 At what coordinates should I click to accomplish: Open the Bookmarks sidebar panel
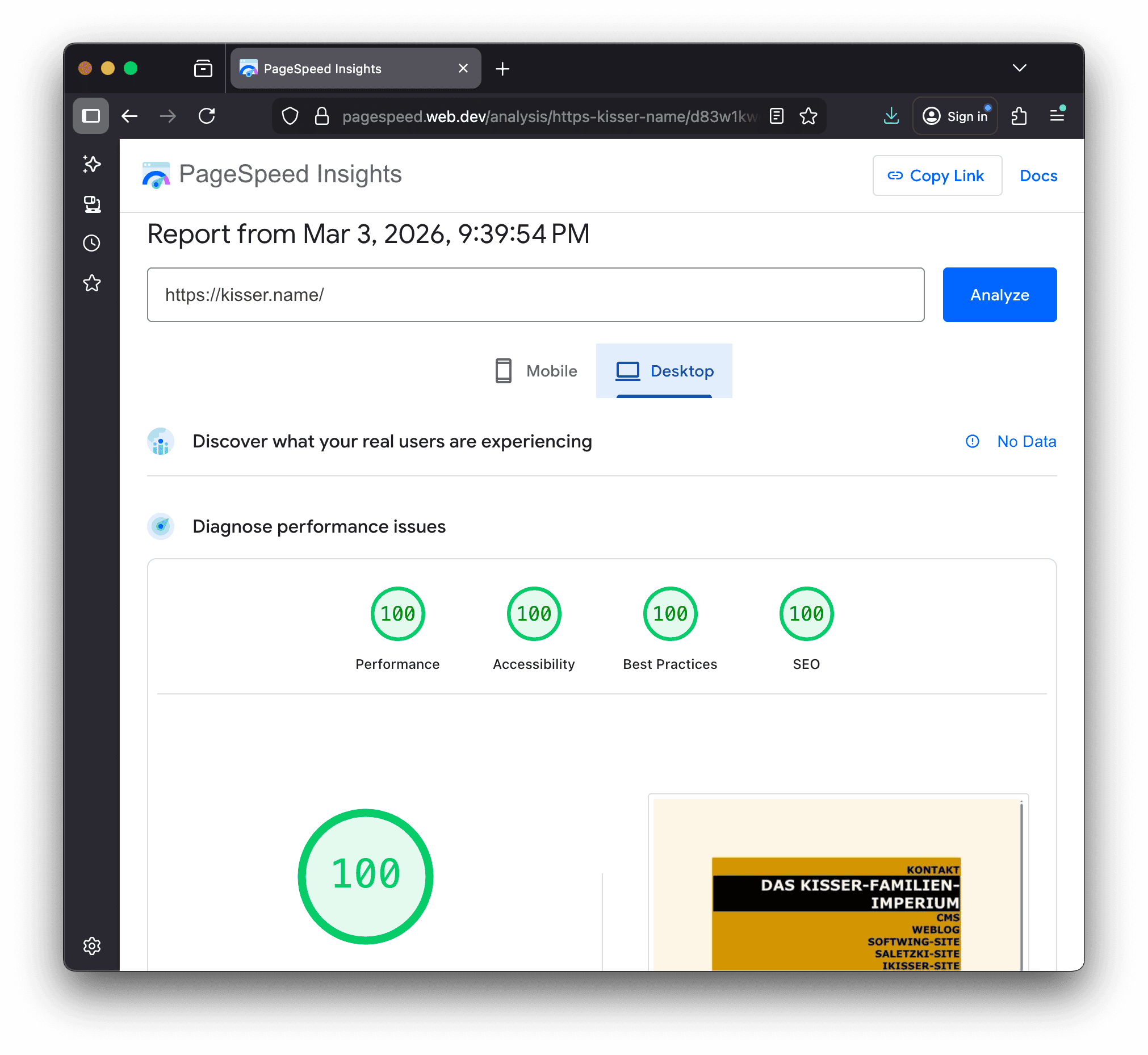coord(91,283)
